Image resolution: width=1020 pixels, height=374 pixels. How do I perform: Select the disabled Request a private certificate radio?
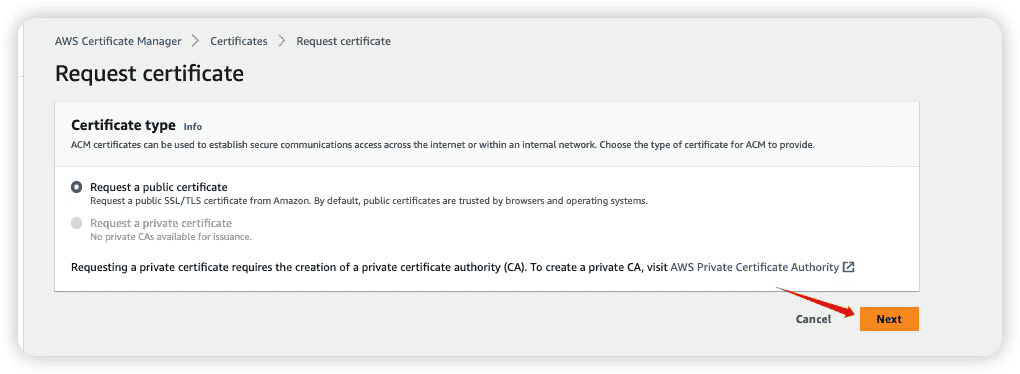pyautogui.click(x=77, y=223)
